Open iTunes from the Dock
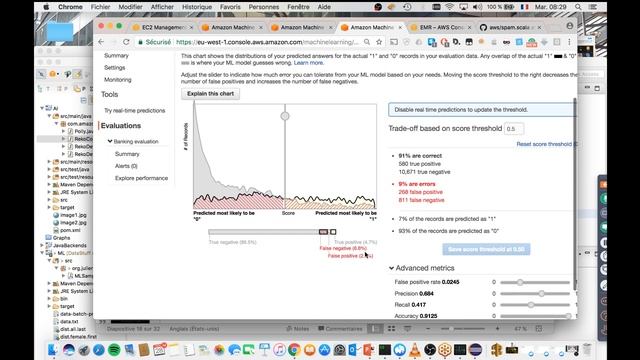 280,350
